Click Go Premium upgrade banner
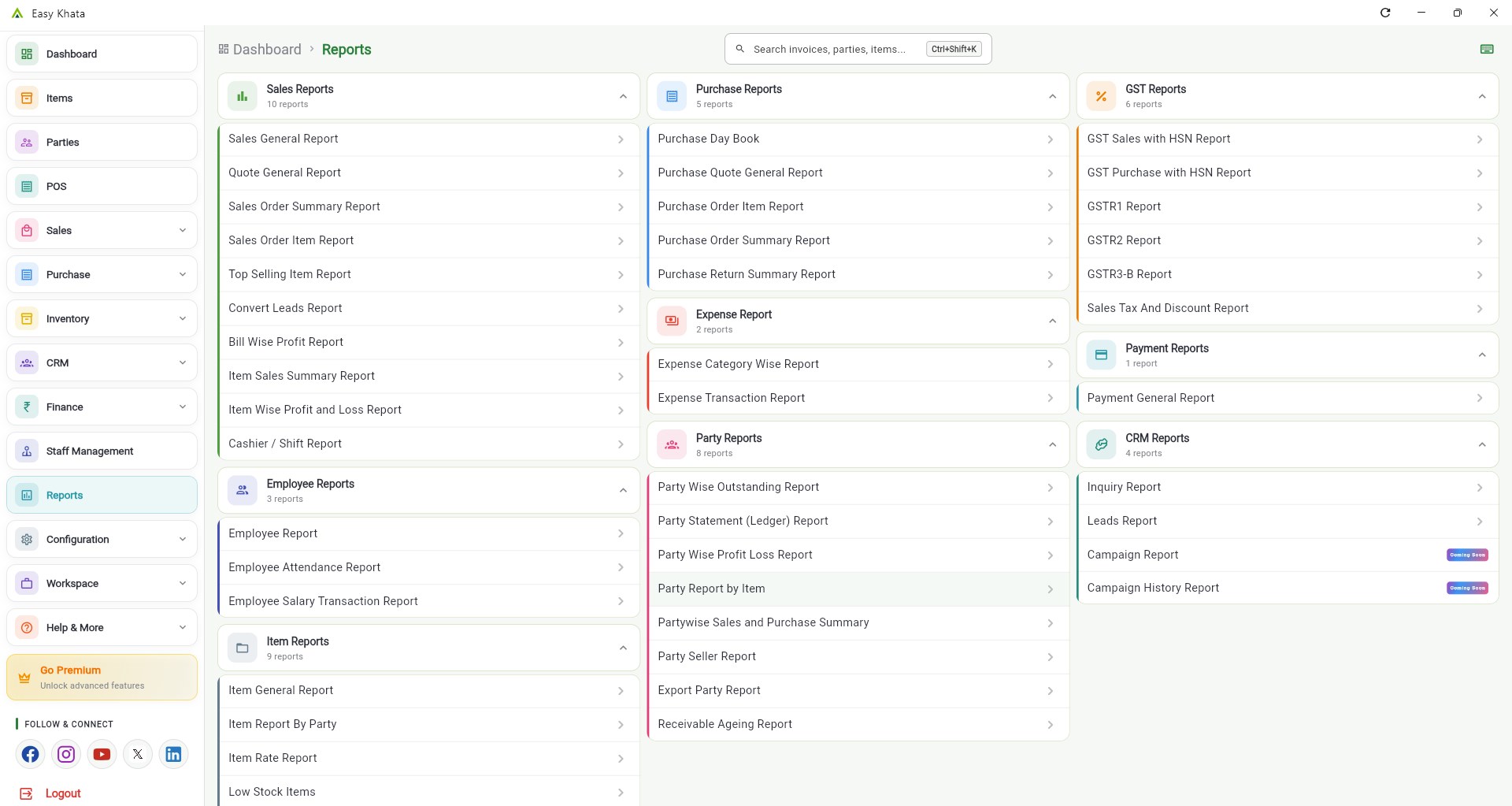Image resolution: width=1512 pixels, height=806 pixels. click(x=102, y=678)
